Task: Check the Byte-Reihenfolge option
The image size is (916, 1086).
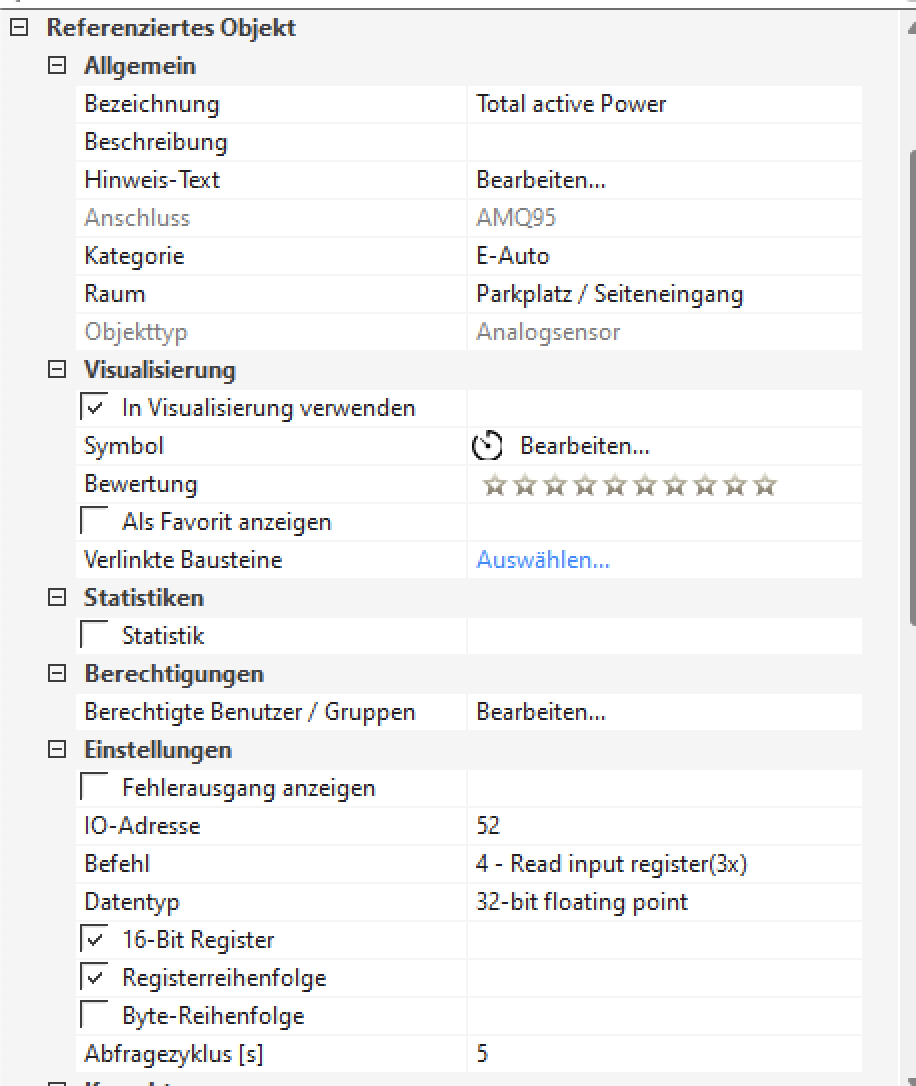Action: 95,1016
